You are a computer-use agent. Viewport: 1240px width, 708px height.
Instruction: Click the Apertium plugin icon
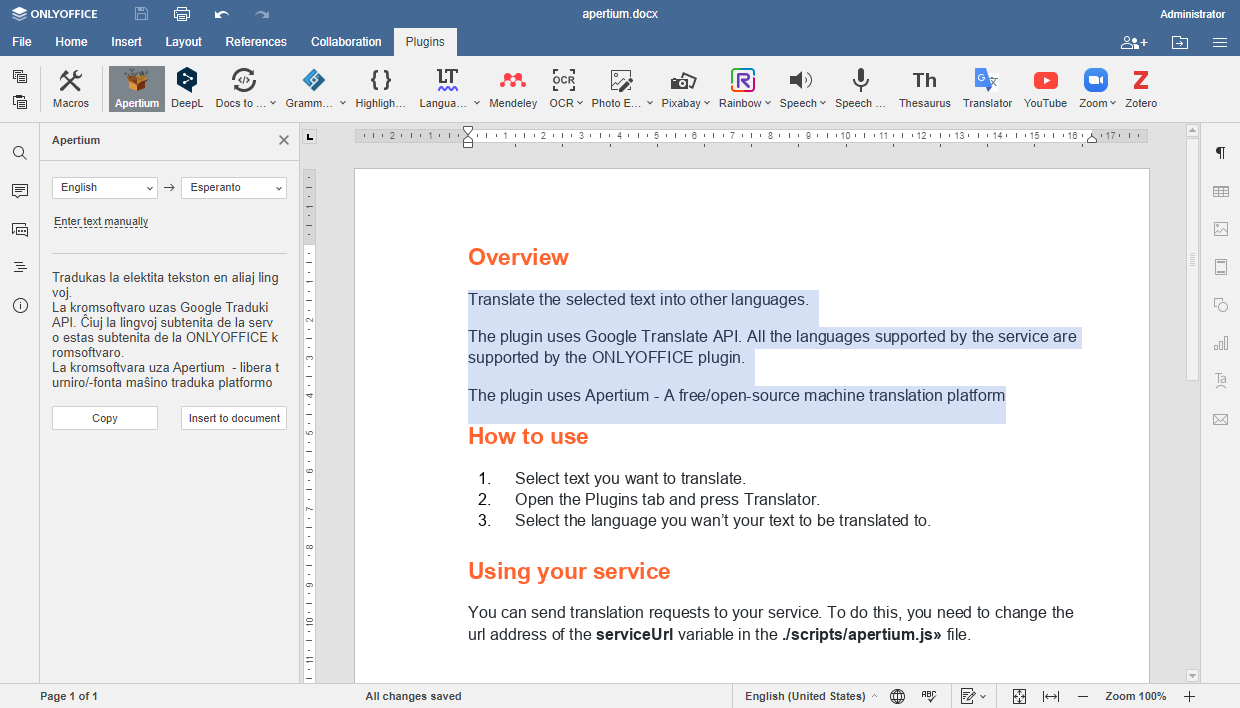[x=137, y=88]
